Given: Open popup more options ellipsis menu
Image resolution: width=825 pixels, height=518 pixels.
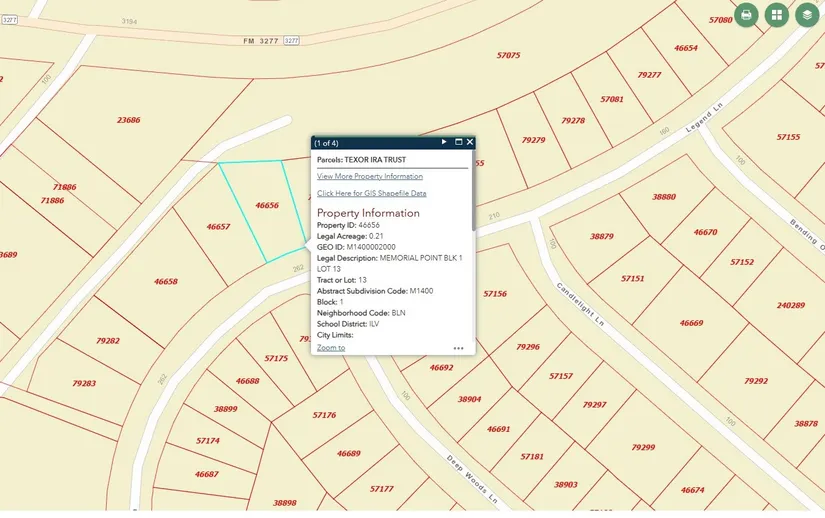Looking at the screenshot, I should (458, 349).
